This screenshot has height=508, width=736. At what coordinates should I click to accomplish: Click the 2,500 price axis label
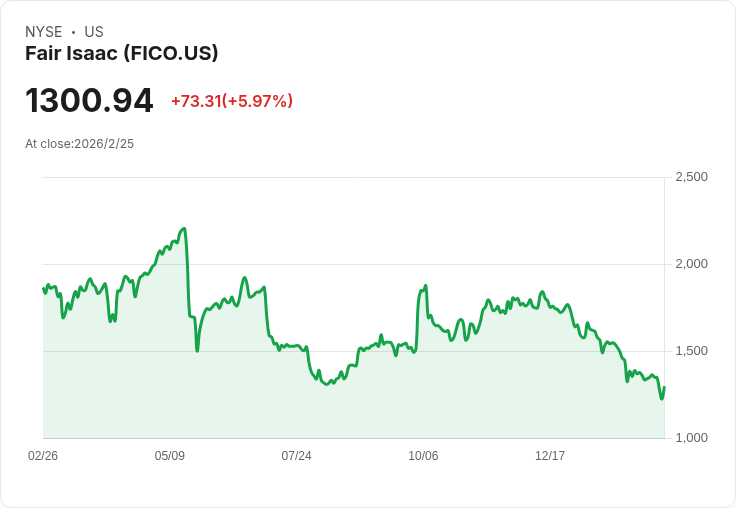pyautogui.click(x=691, y=177)
